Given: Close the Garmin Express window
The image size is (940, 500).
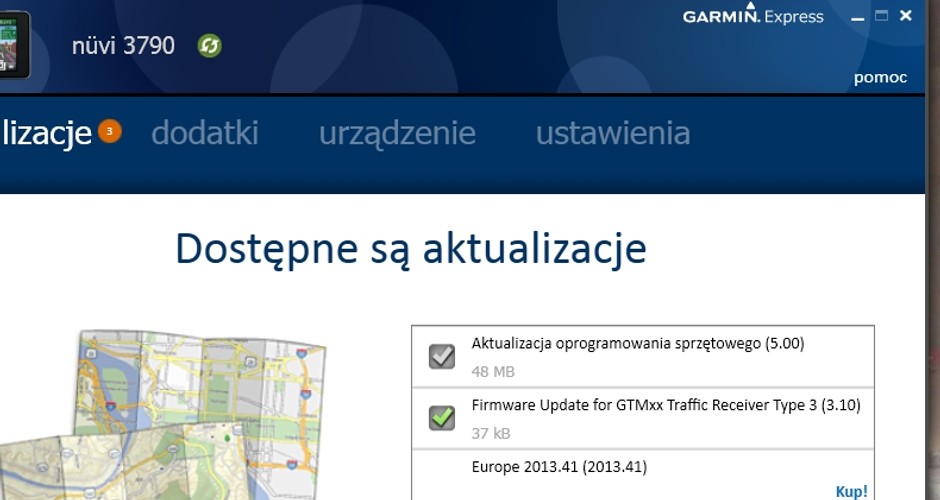Looking at the screenshot, I should point(906,16).
